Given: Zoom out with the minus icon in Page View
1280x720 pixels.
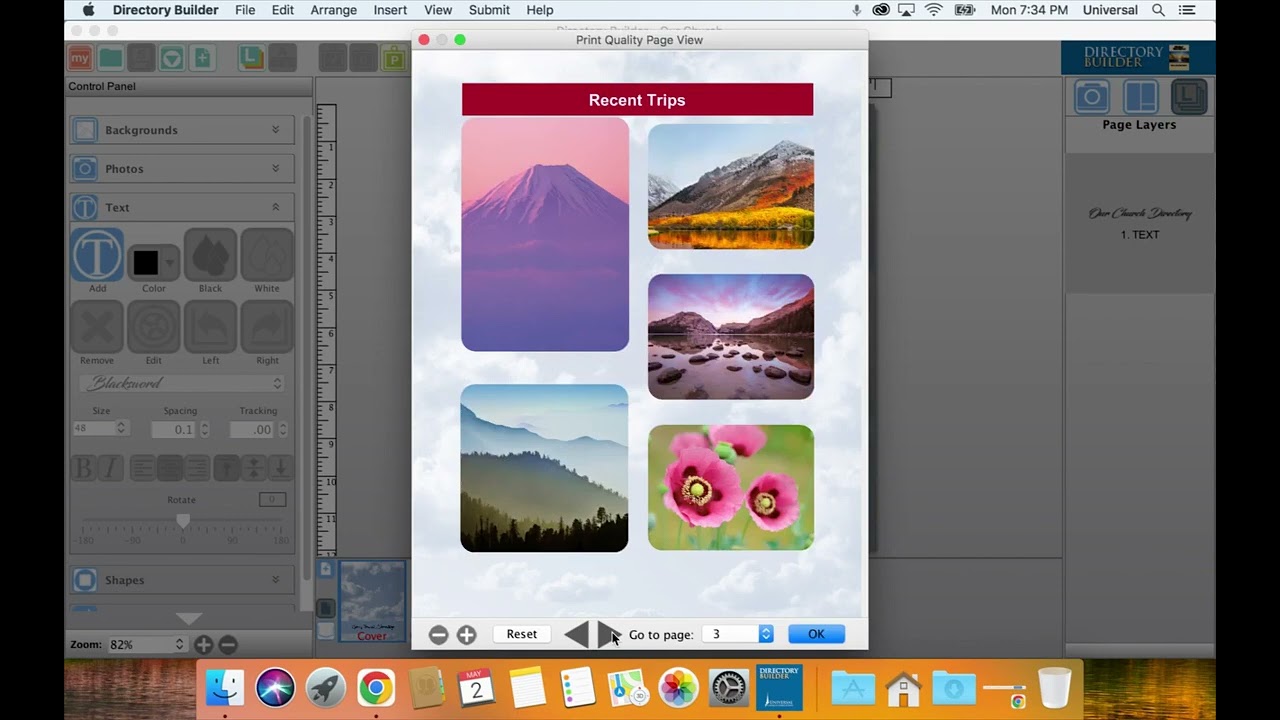Looking at the screenshot, I should [x=438, y=635].
